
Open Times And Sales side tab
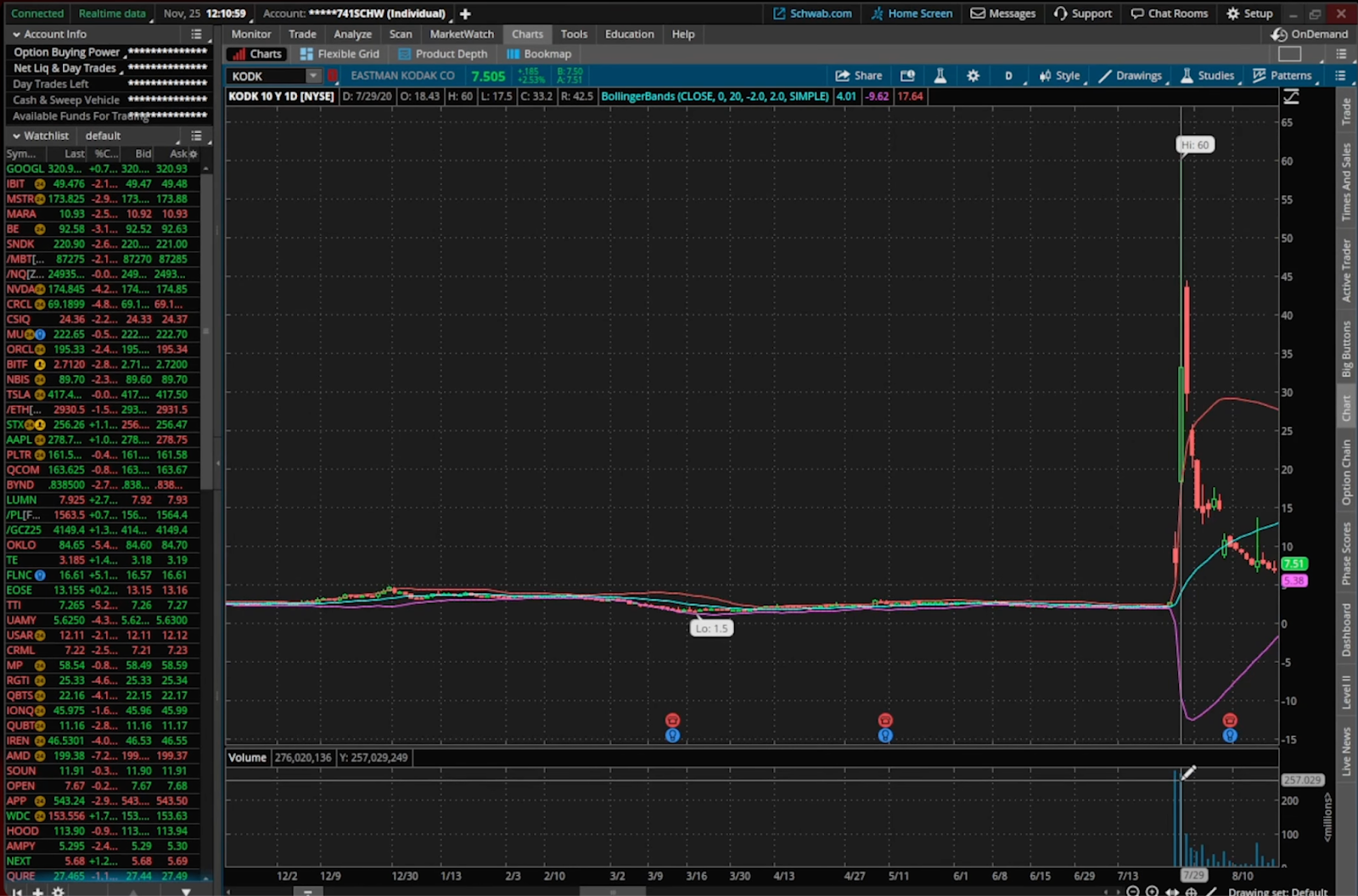[1346, 182]
